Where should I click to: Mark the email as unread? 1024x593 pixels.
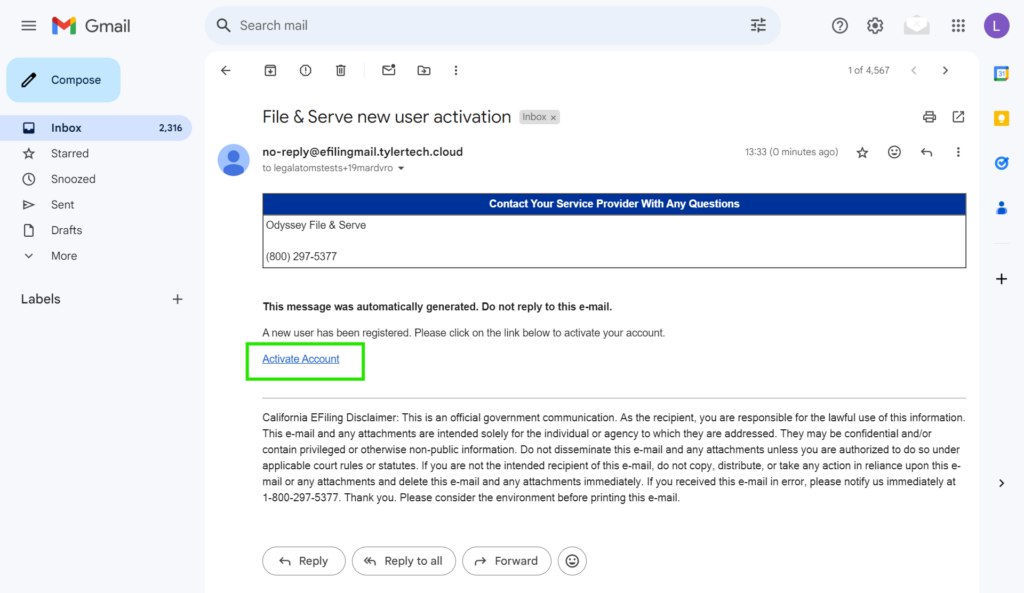tap(389, 70)
